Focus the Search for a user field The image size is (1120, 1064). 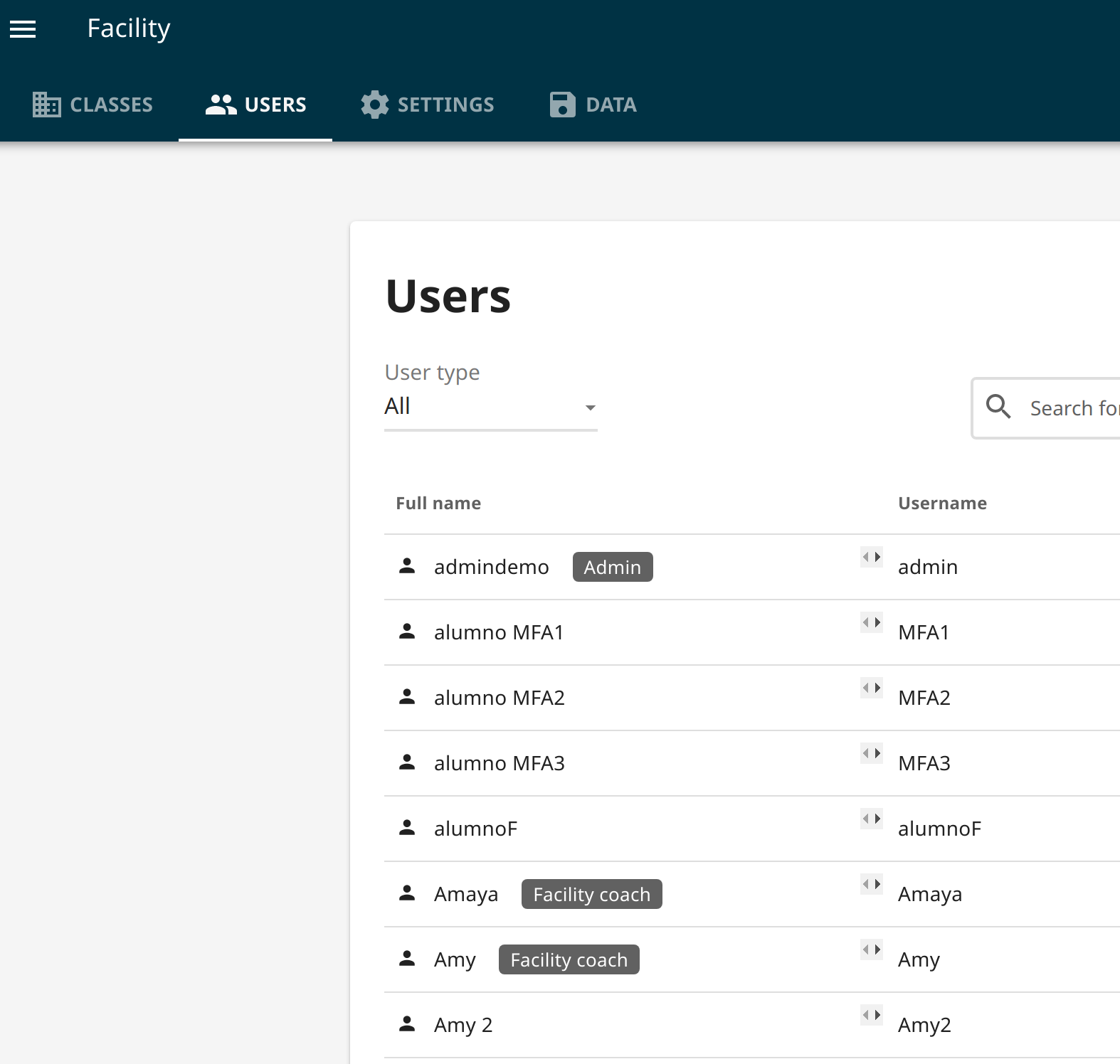(x=1046, y=408)
